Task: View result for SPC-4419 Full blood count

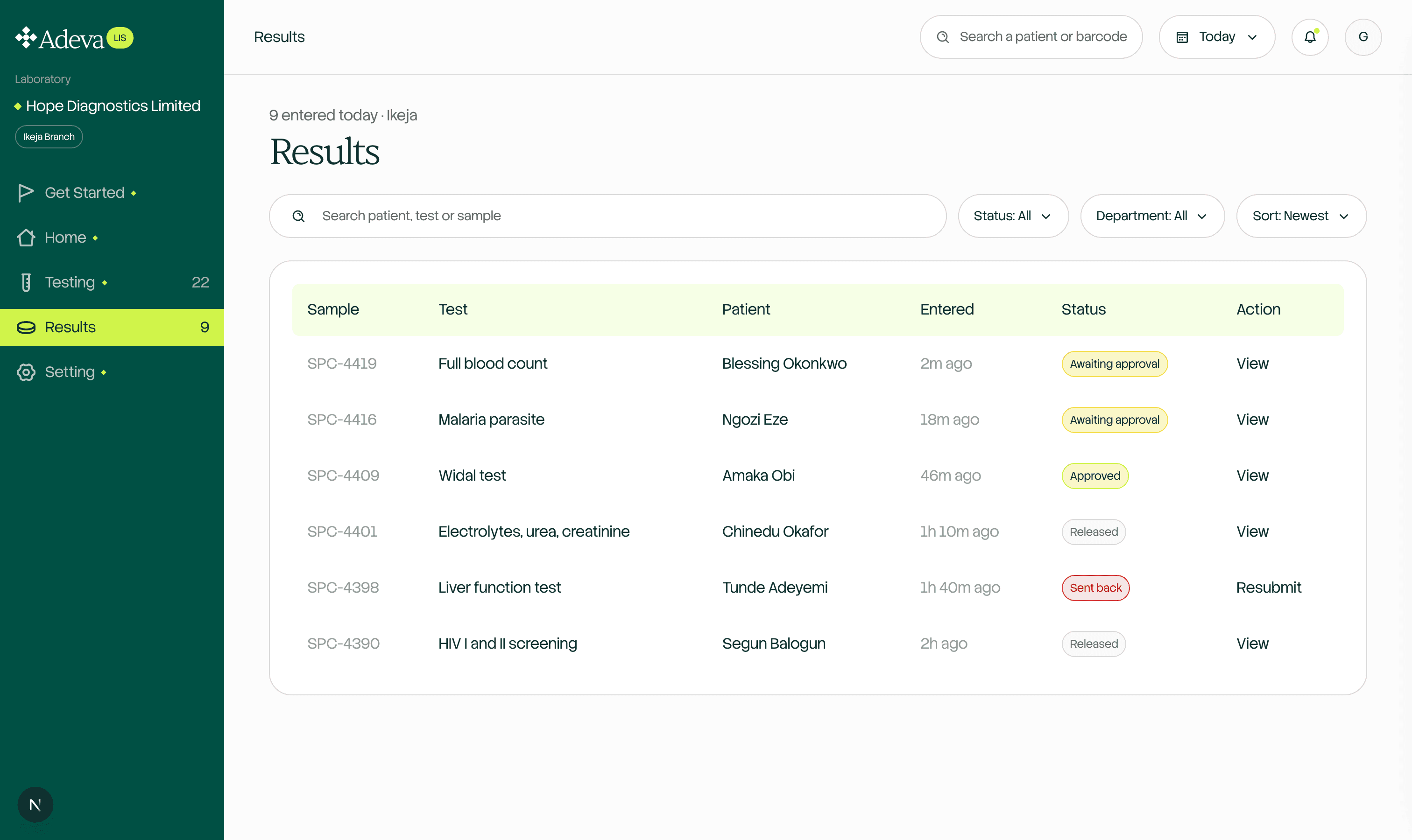Action: point(1252,364)
